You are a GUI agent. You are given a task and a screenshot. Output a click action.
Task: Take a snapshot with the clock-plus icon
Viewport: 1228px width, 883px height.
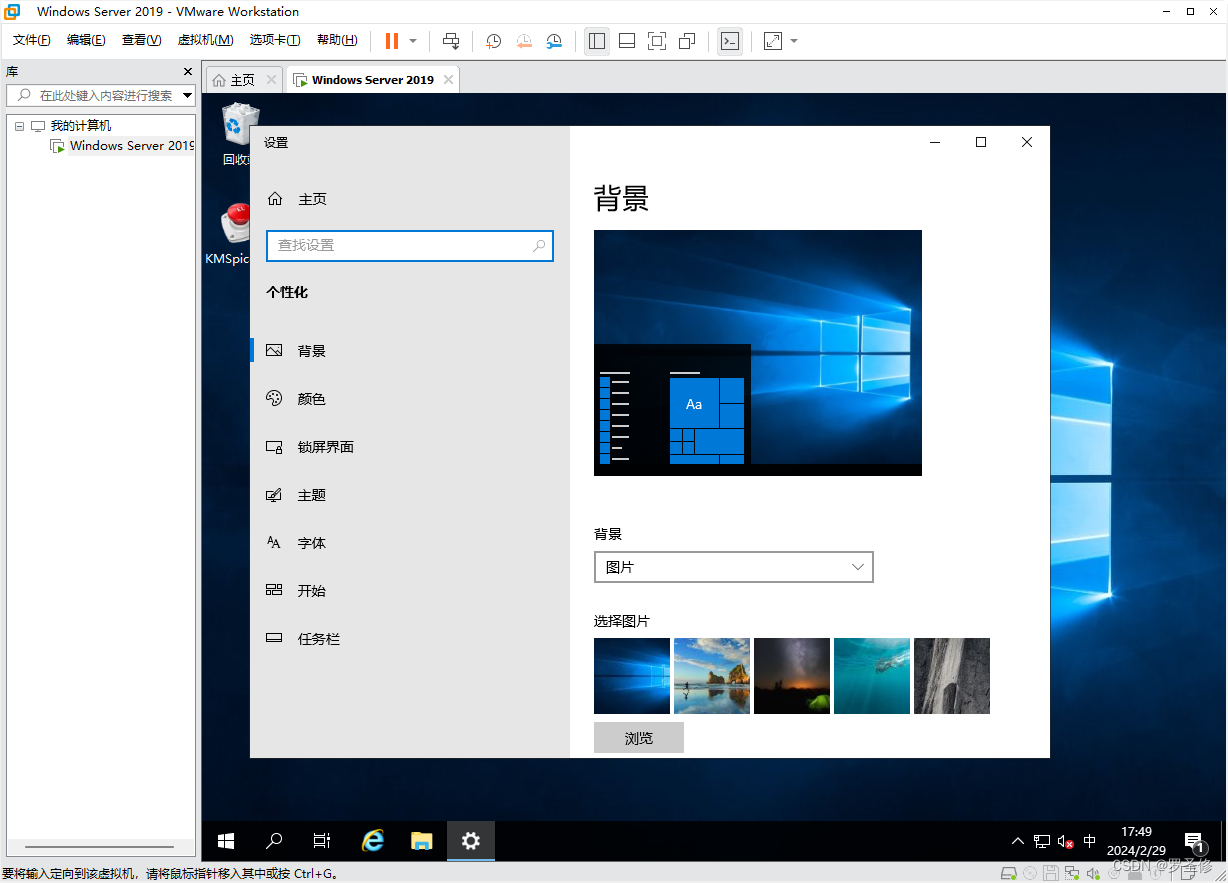click(494, 41)
